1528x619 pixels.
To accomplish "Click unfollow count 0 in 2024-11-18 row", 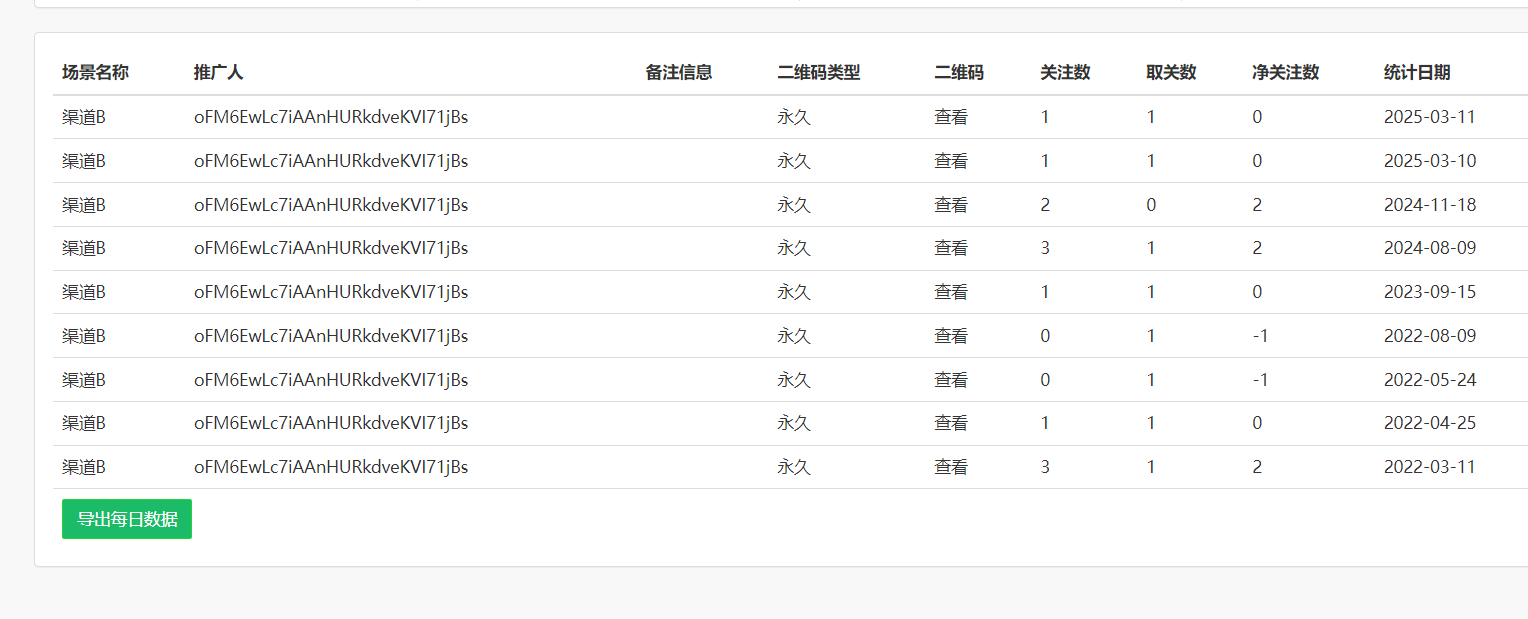I will click(x=1152, y=205).
